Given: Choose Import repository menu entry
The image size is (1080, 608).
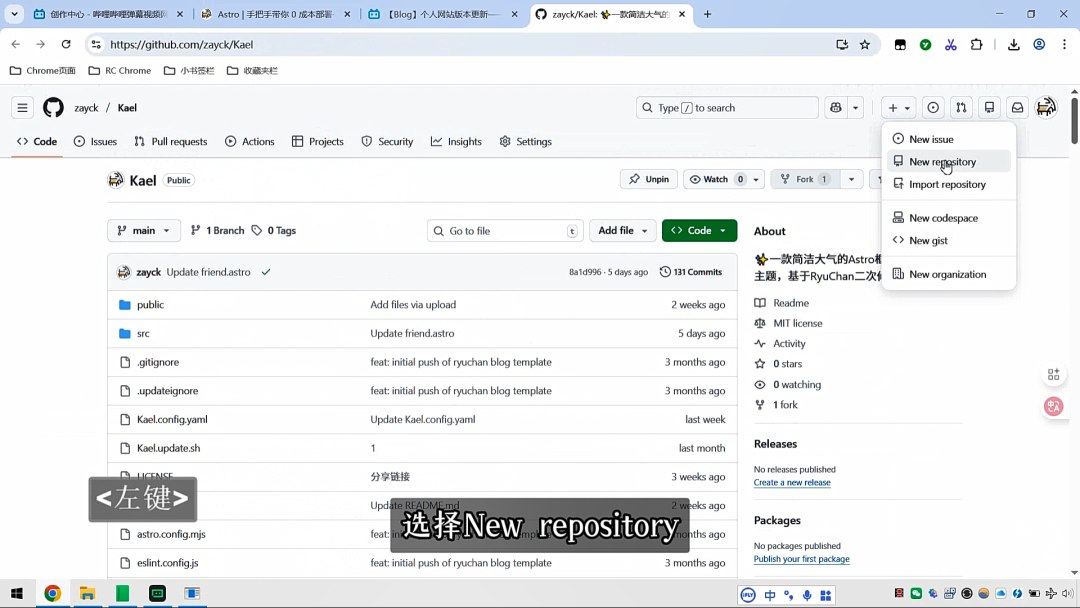Looking at the screenshot, I should (947, 185).
